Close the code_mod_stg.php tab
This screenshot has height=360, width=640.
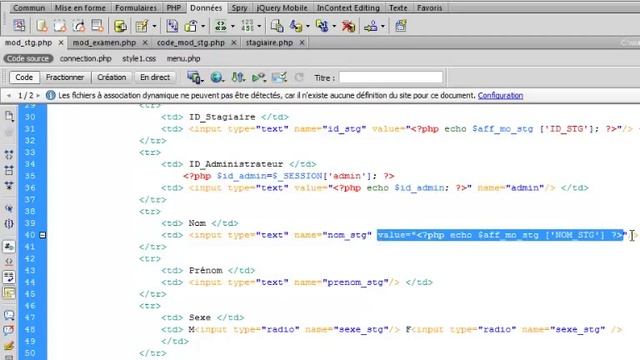(x=234, y=42)
